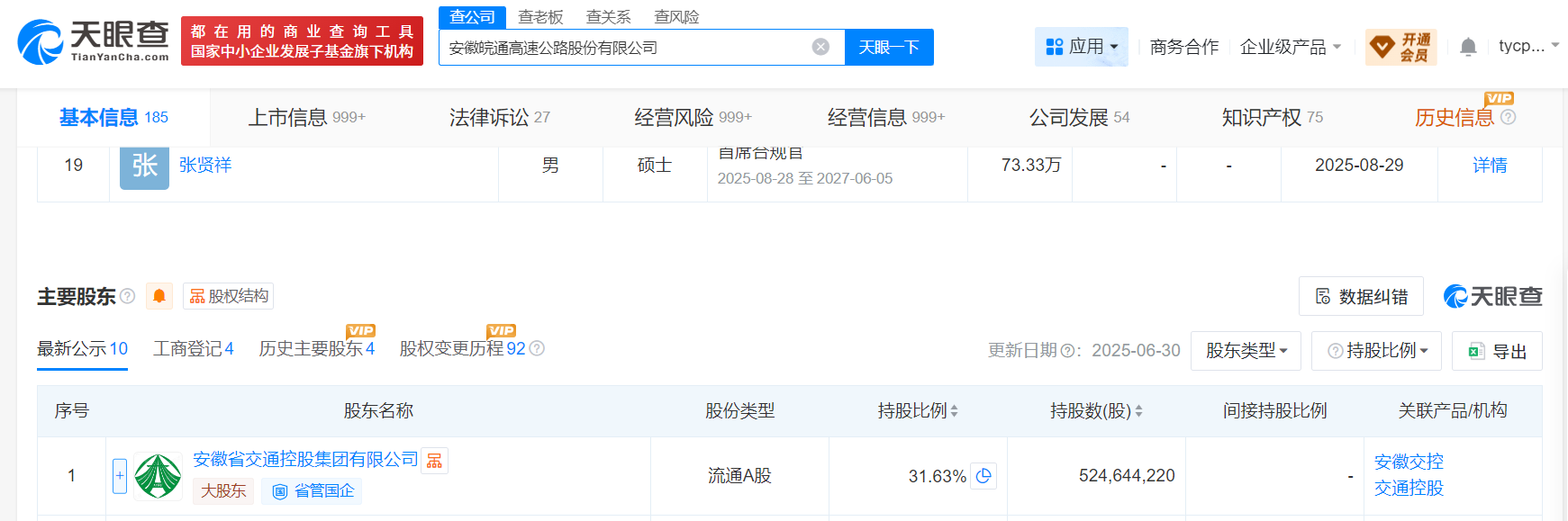Screen dimensions: 1568x521
Task: Switch to 公司发展 tab
Action: (x=1079, y=117)
